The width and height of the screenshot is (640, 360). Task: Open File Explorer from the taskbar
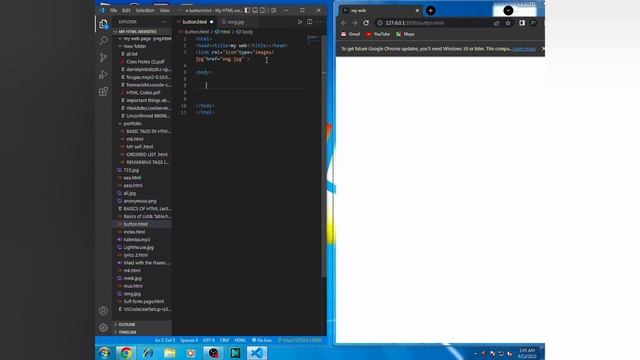point(169,353)
